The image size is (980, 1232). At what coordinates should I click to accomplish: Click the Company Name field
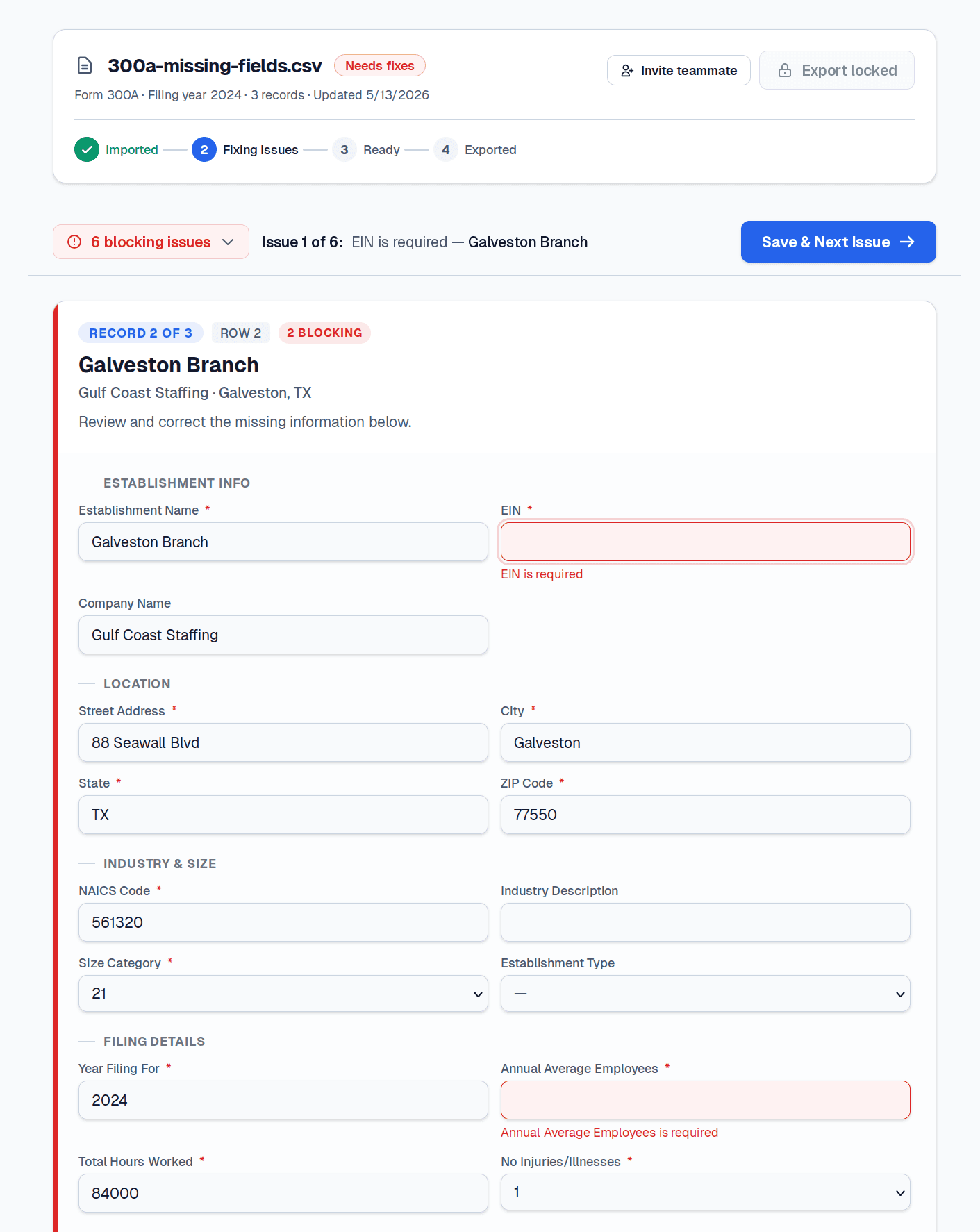point(283,635)
